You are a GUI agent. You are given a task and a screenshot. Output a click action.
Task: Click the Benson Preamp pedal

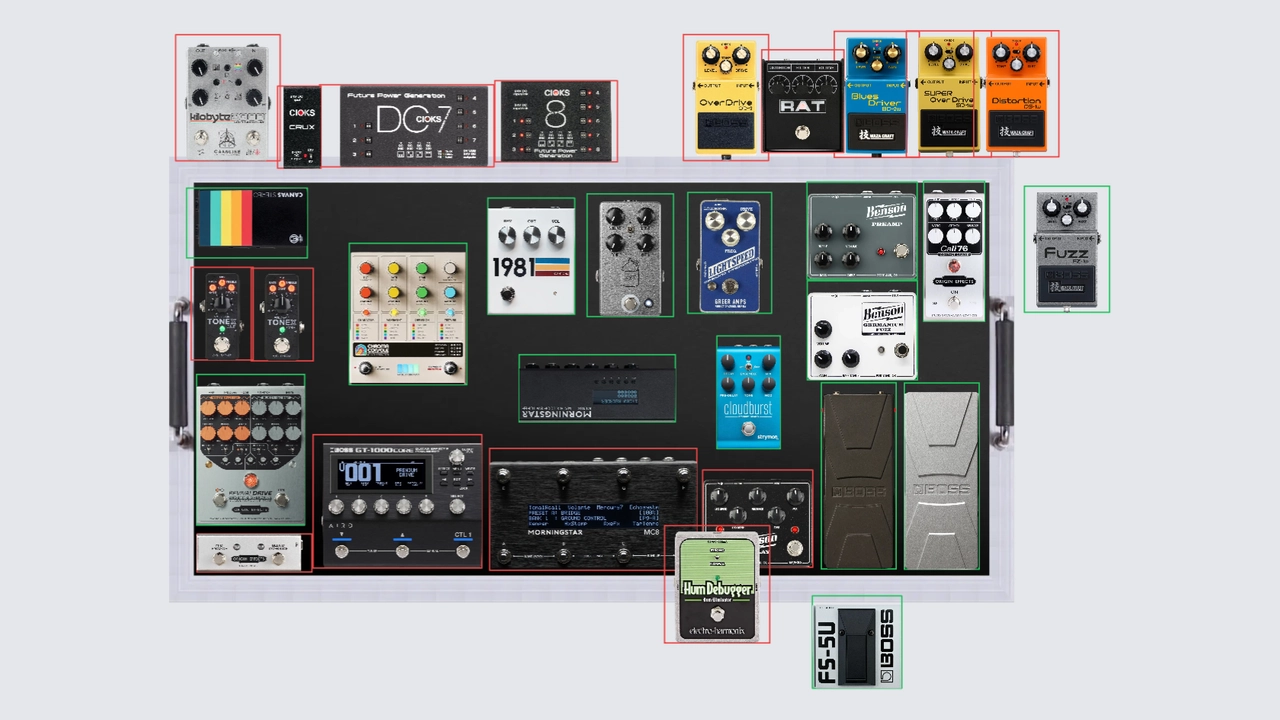click(861, 237)
